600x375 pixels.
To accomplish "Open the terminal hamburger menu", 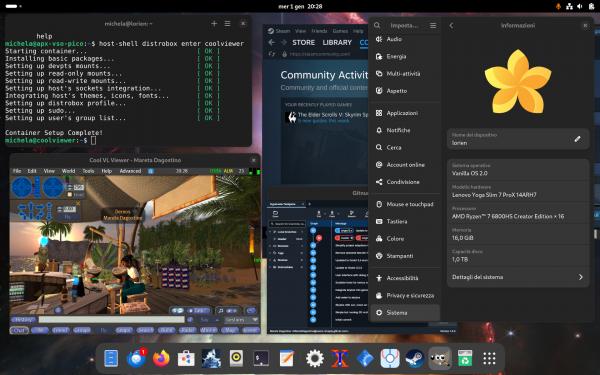I will pyautogui.click(x=227, y=24).
